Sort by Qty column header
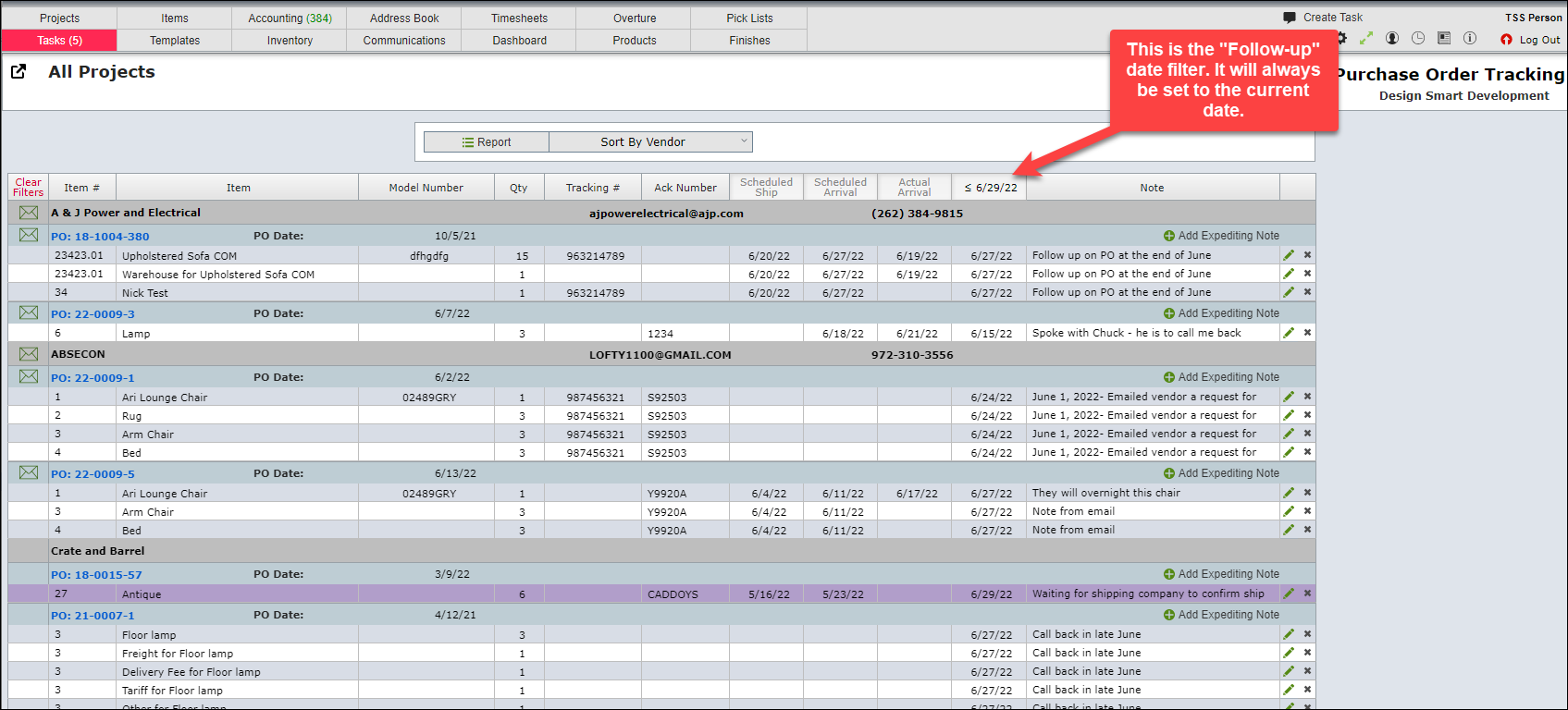Screen dimensions: 1568x710 tap(518, 188)
